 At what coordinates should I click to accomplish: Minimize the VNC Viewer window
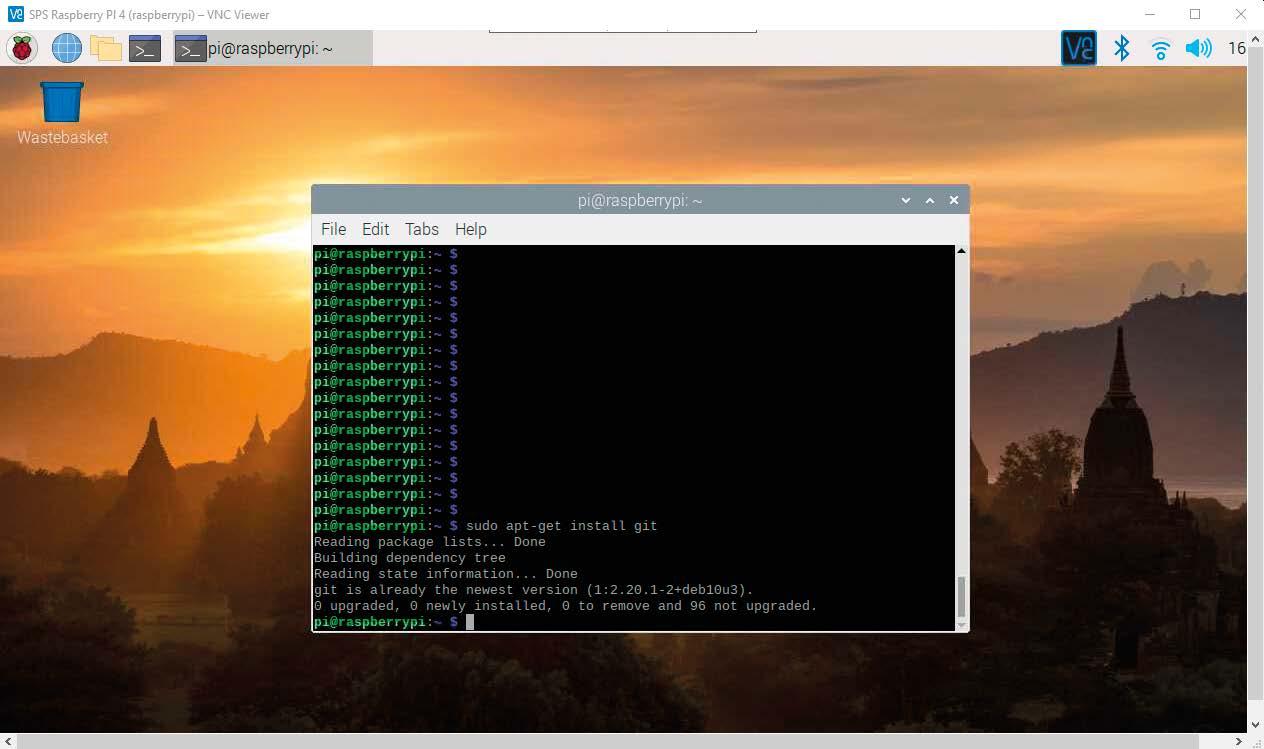click(1149, 14)
